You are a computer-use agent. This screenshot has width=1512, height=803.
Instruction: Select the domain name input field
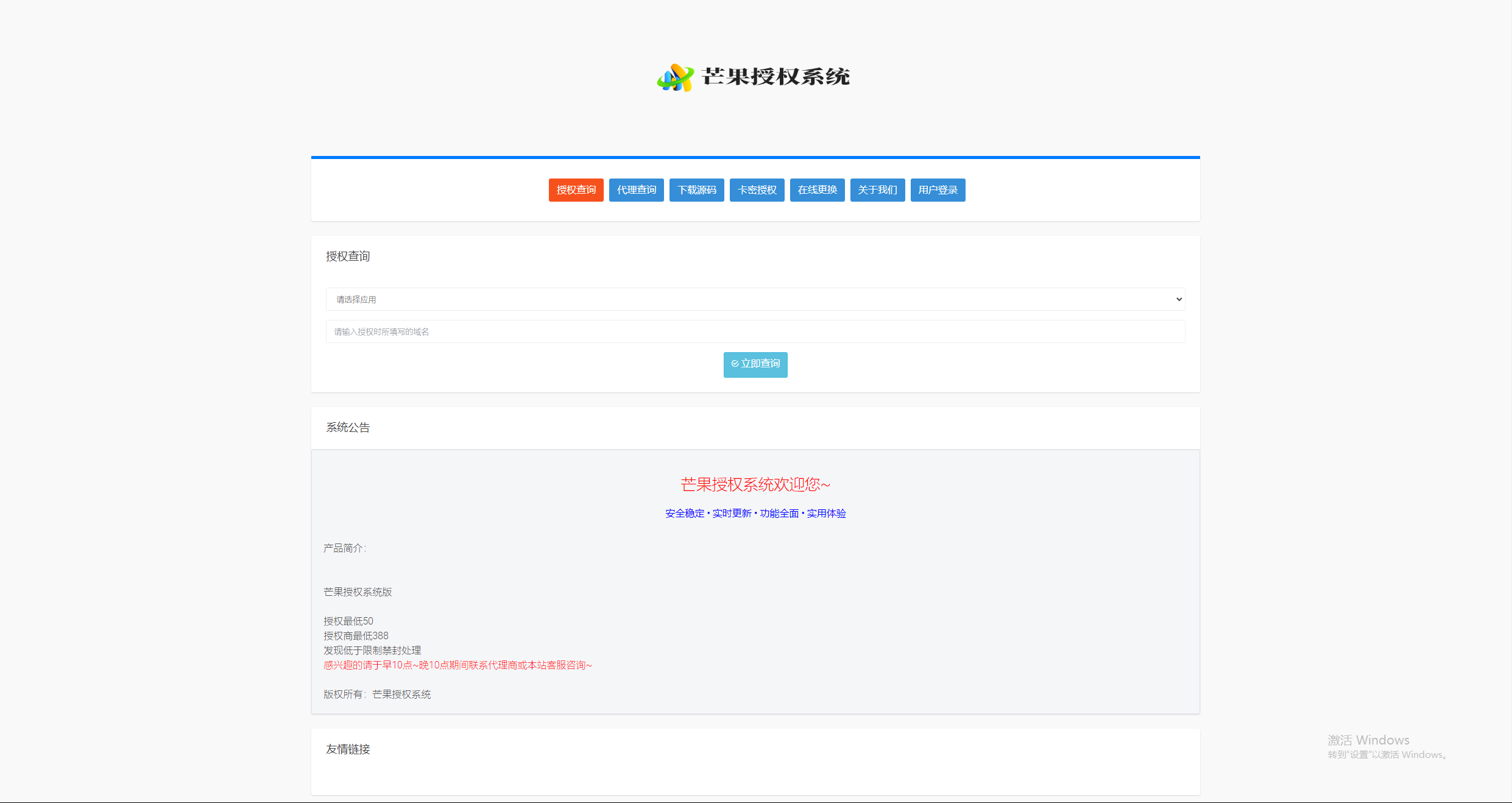pyautogui.click(x=755, y=331)
